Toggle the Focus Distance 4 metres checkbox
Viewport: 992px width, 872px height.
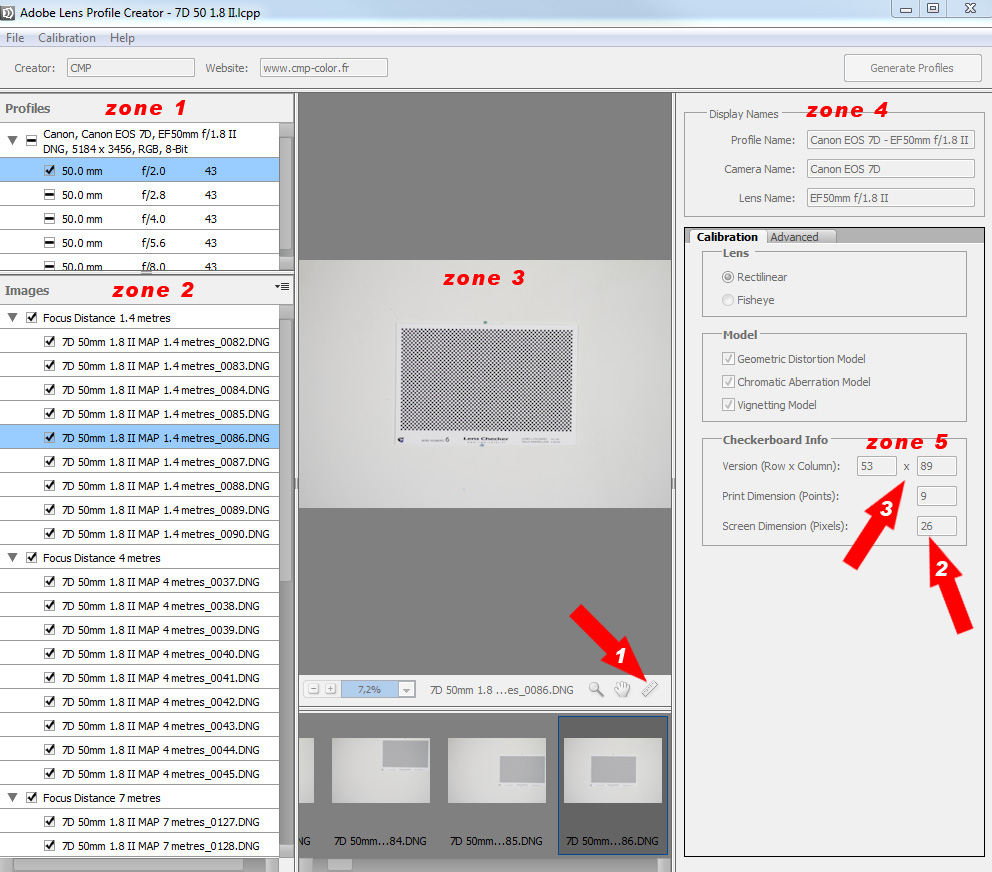[x=32, y=558]
